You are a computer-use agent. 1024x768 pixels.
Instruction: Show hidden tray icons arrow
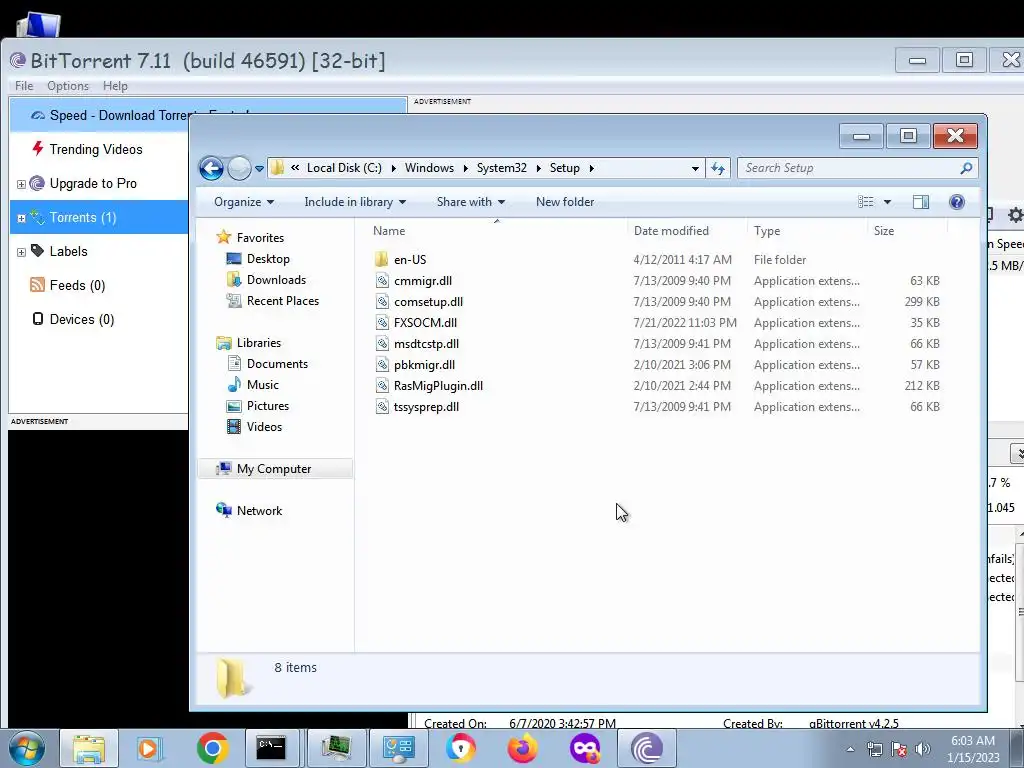[850, 749]
